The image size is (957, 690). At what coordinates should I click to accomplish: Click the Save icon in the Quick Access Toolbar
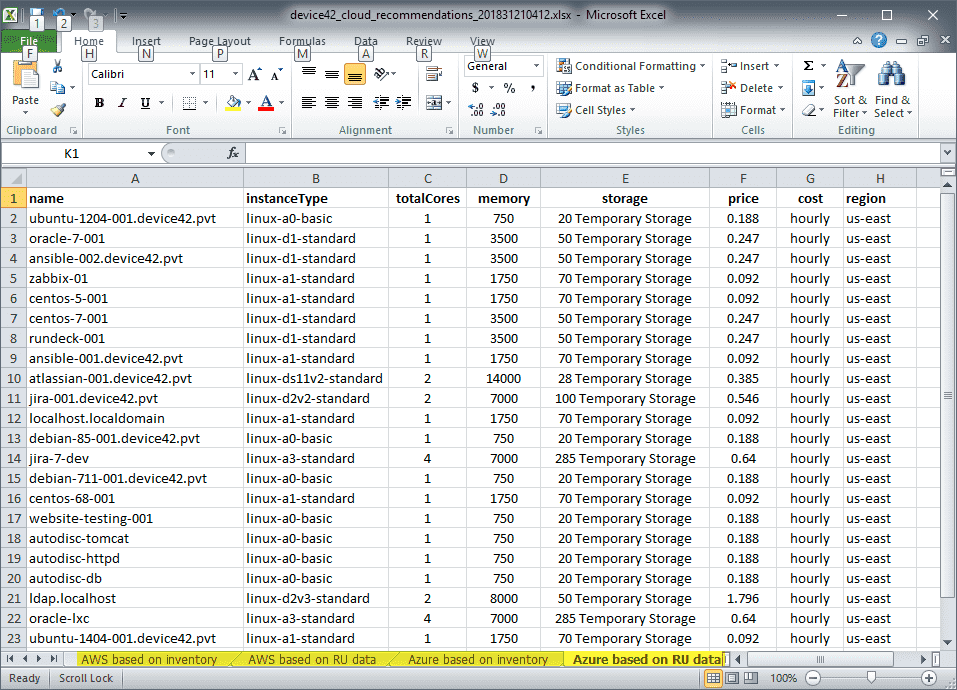coord(36,13)
